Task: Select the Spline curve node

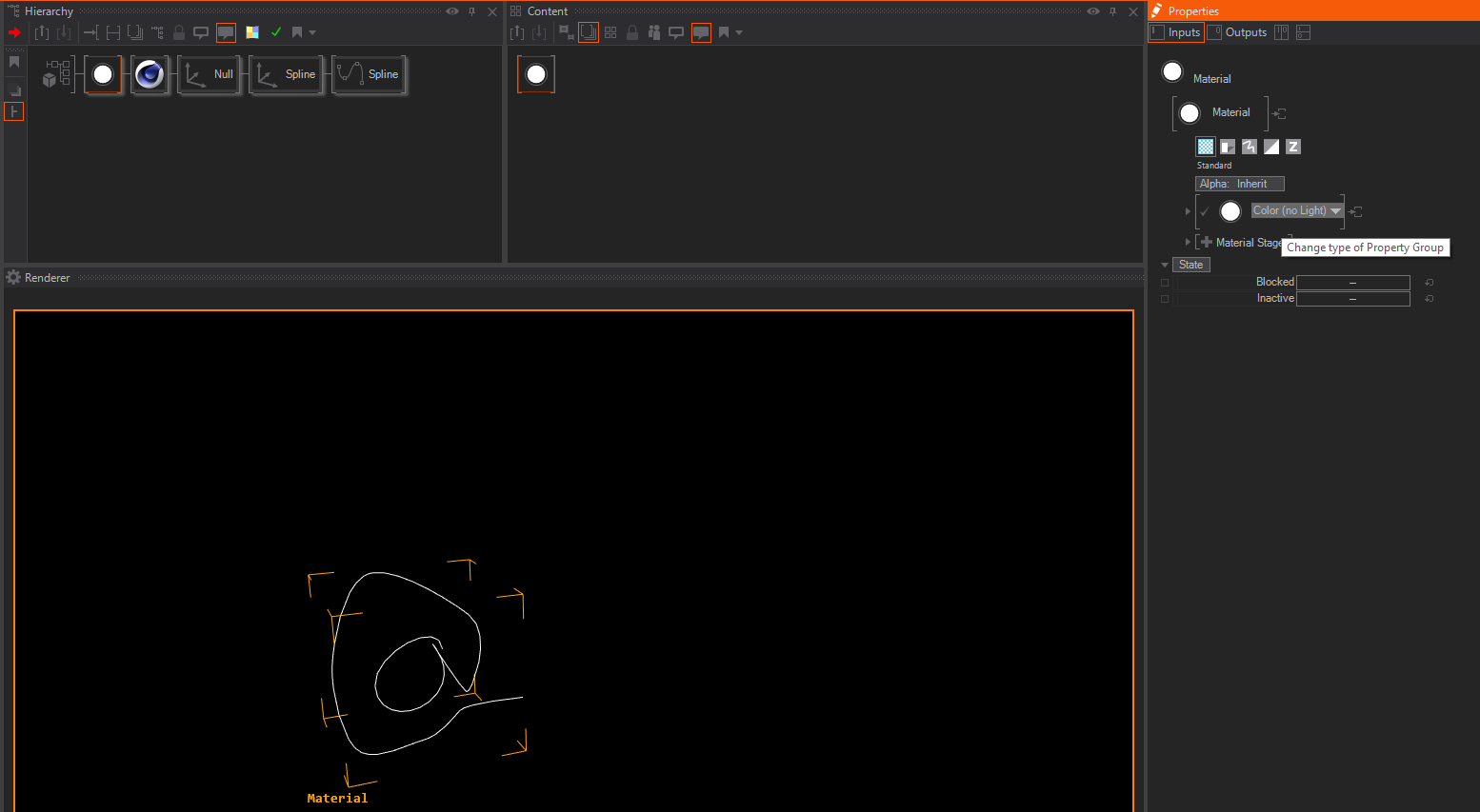Action: (370, 74)
